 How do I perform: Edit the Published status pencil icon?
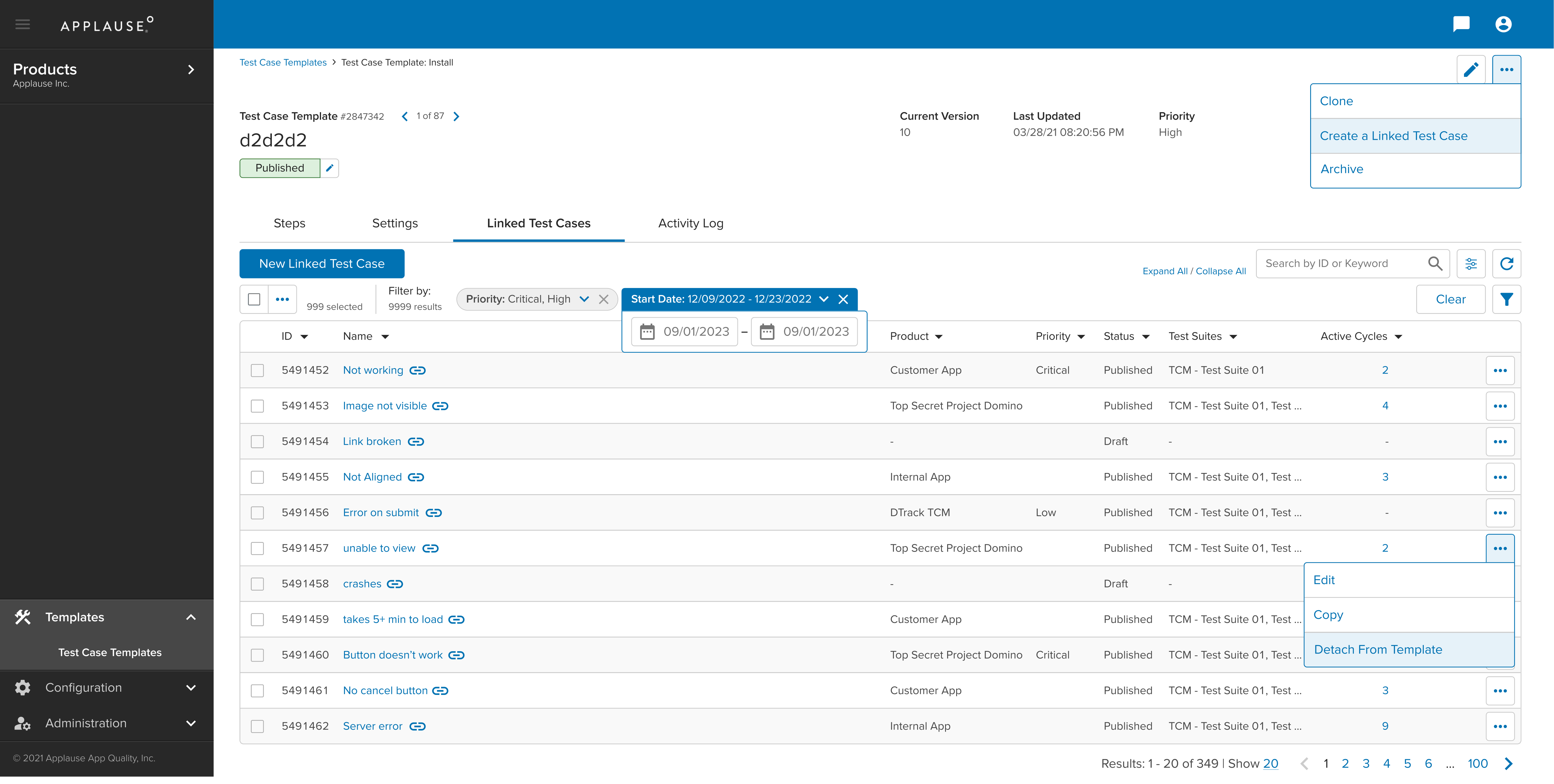click(330, 168)
